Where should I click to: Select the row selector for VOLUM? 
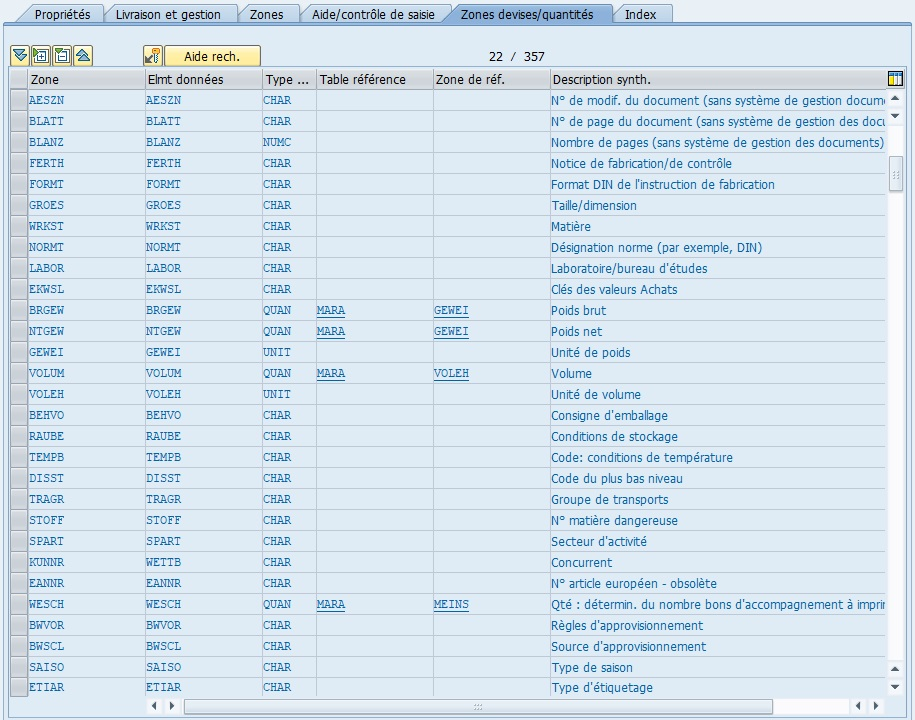pos(18,373)
